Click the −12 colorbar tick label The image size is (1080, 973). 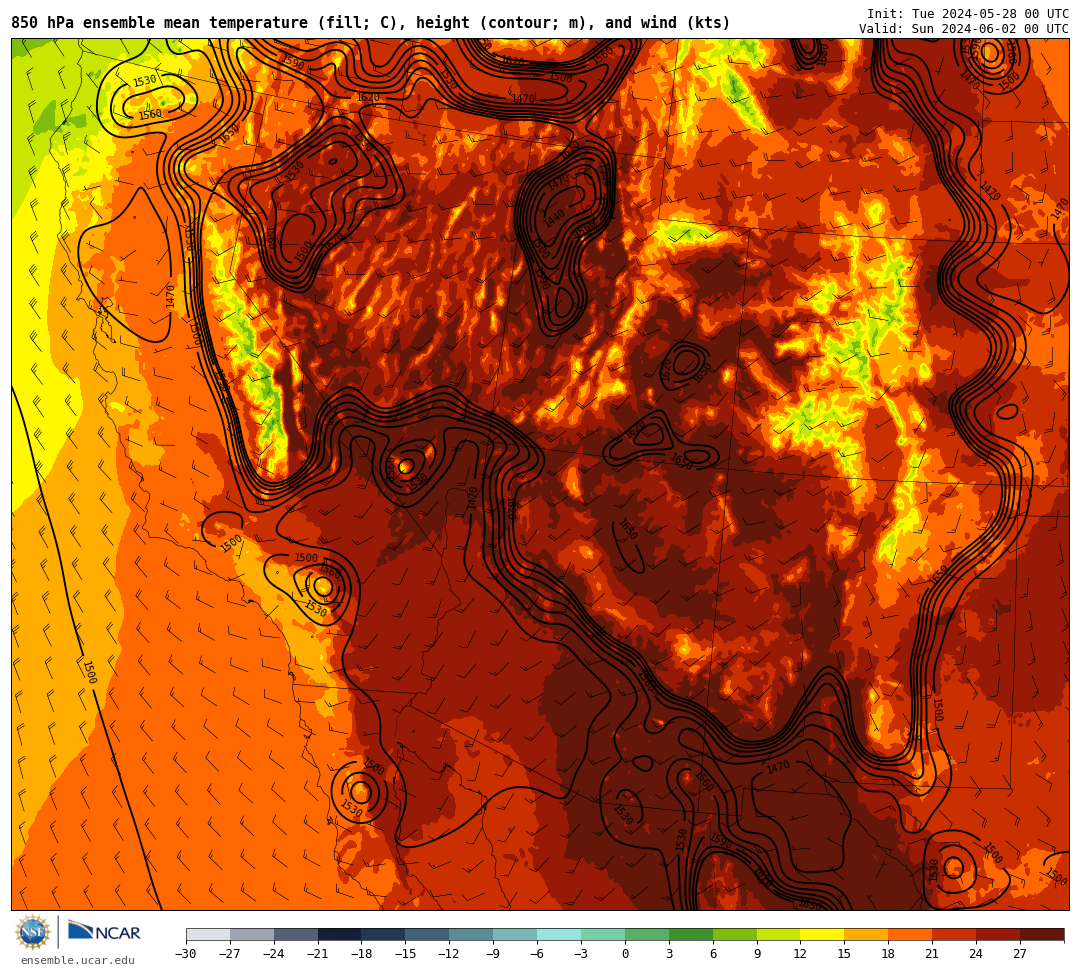(x=450, y=954)
